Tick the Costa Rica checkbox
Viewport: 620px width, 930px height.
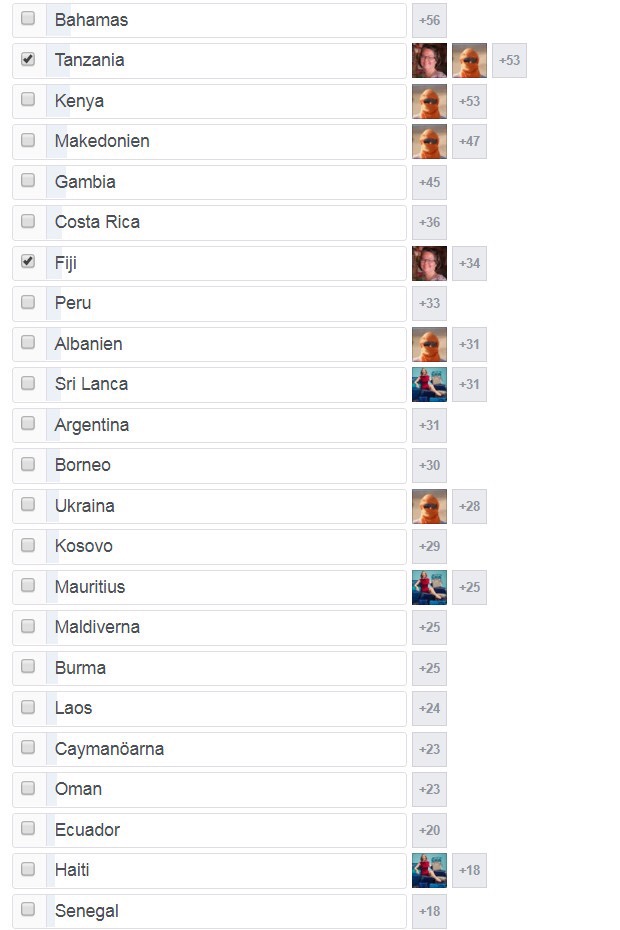[x=28, y=221]
